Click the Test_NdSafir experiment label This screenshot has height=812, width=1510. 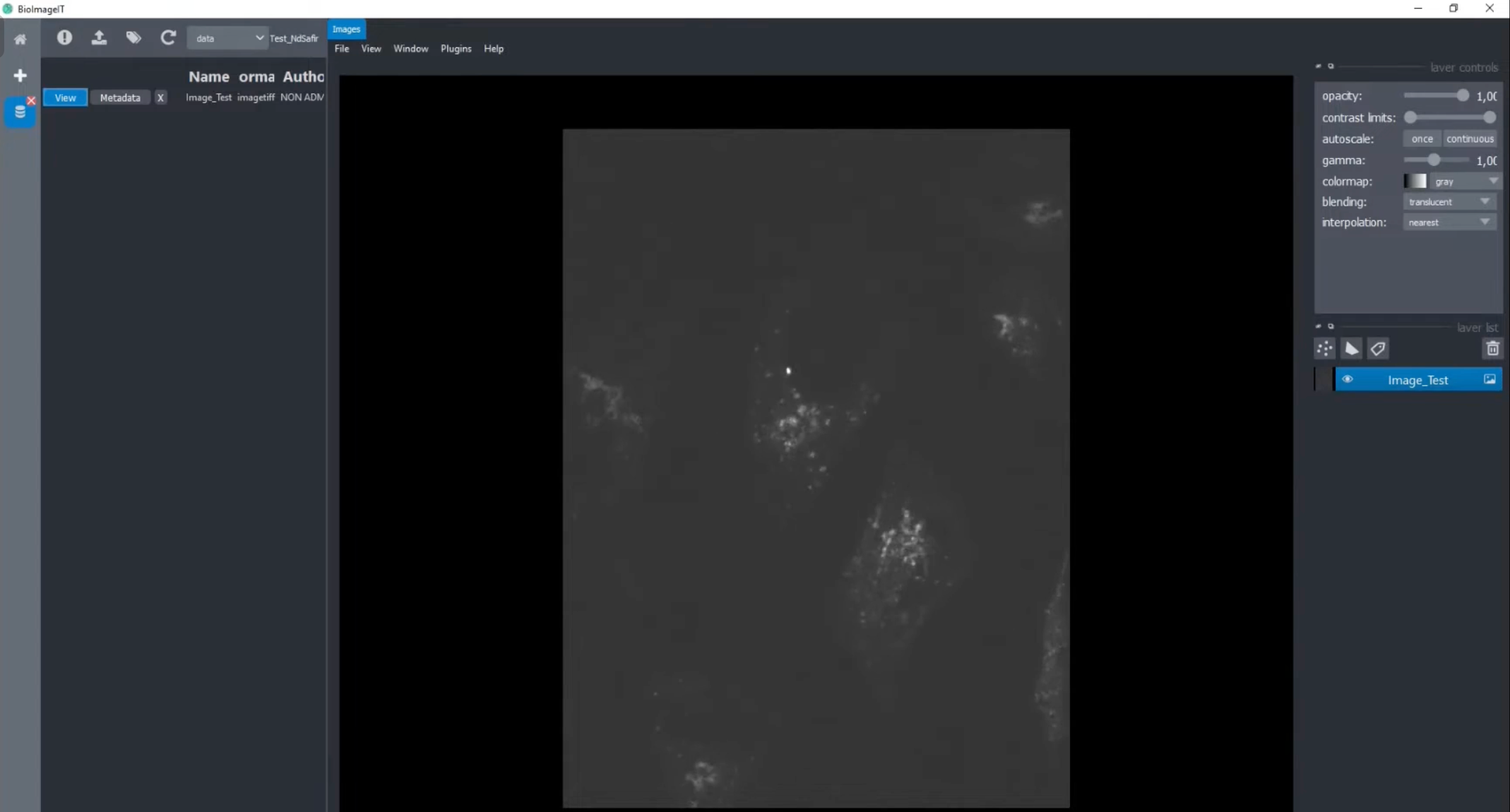294,38
